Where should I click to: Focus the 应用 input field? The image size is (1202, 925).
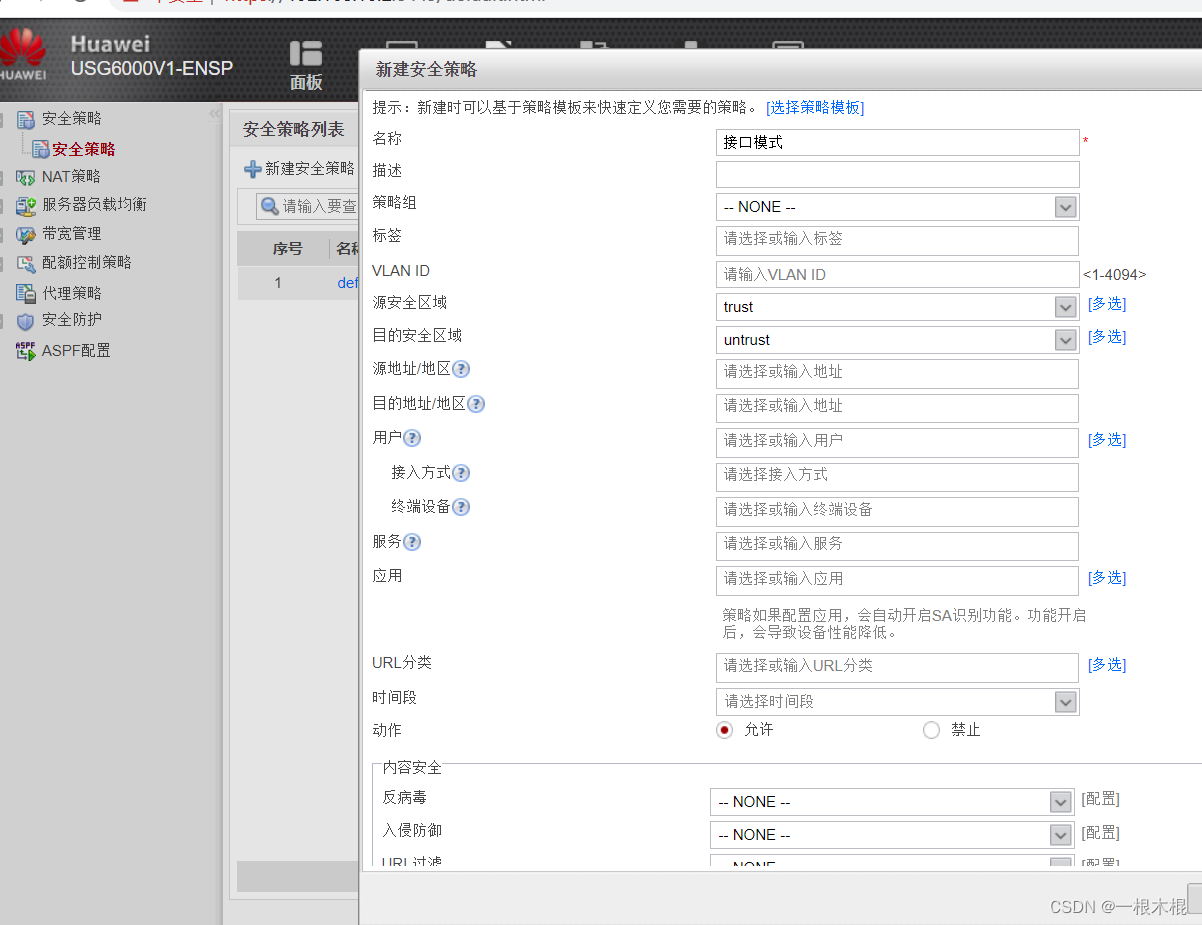[x=898, y=580]
